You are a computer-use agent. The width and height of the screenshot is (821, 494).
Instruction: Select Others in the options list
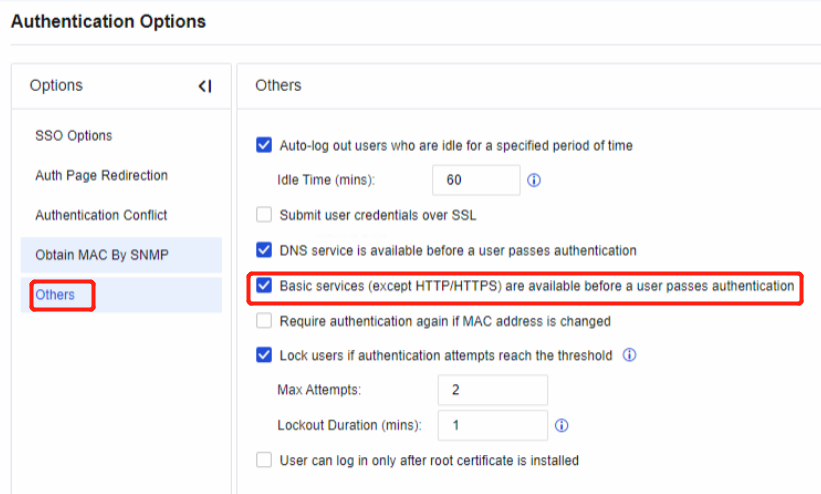pos(56,295)
